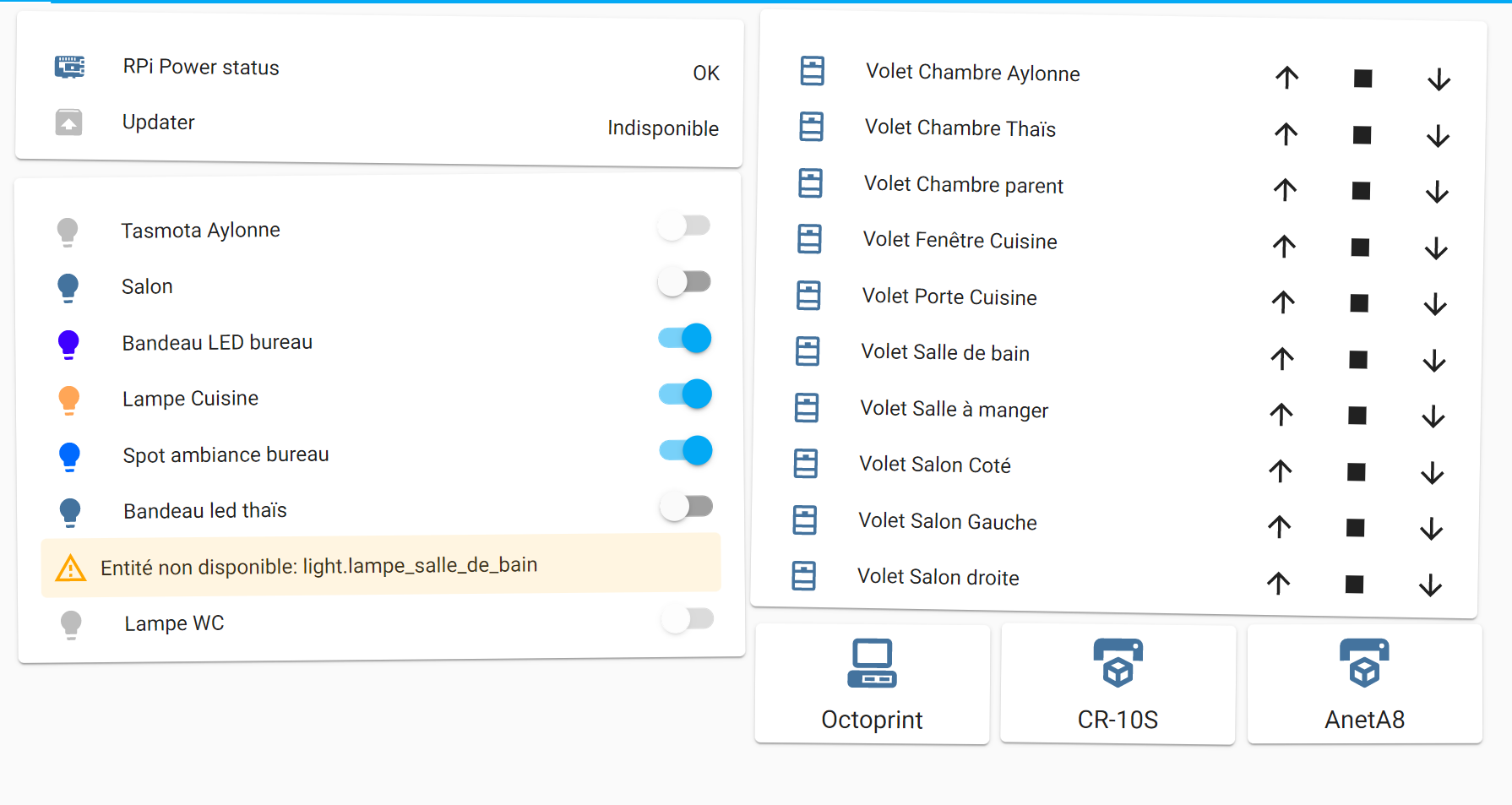This screenshot has width=1512, height=805.
Task: Click the Lampe Cuisine label
Action: pos(190,399)
